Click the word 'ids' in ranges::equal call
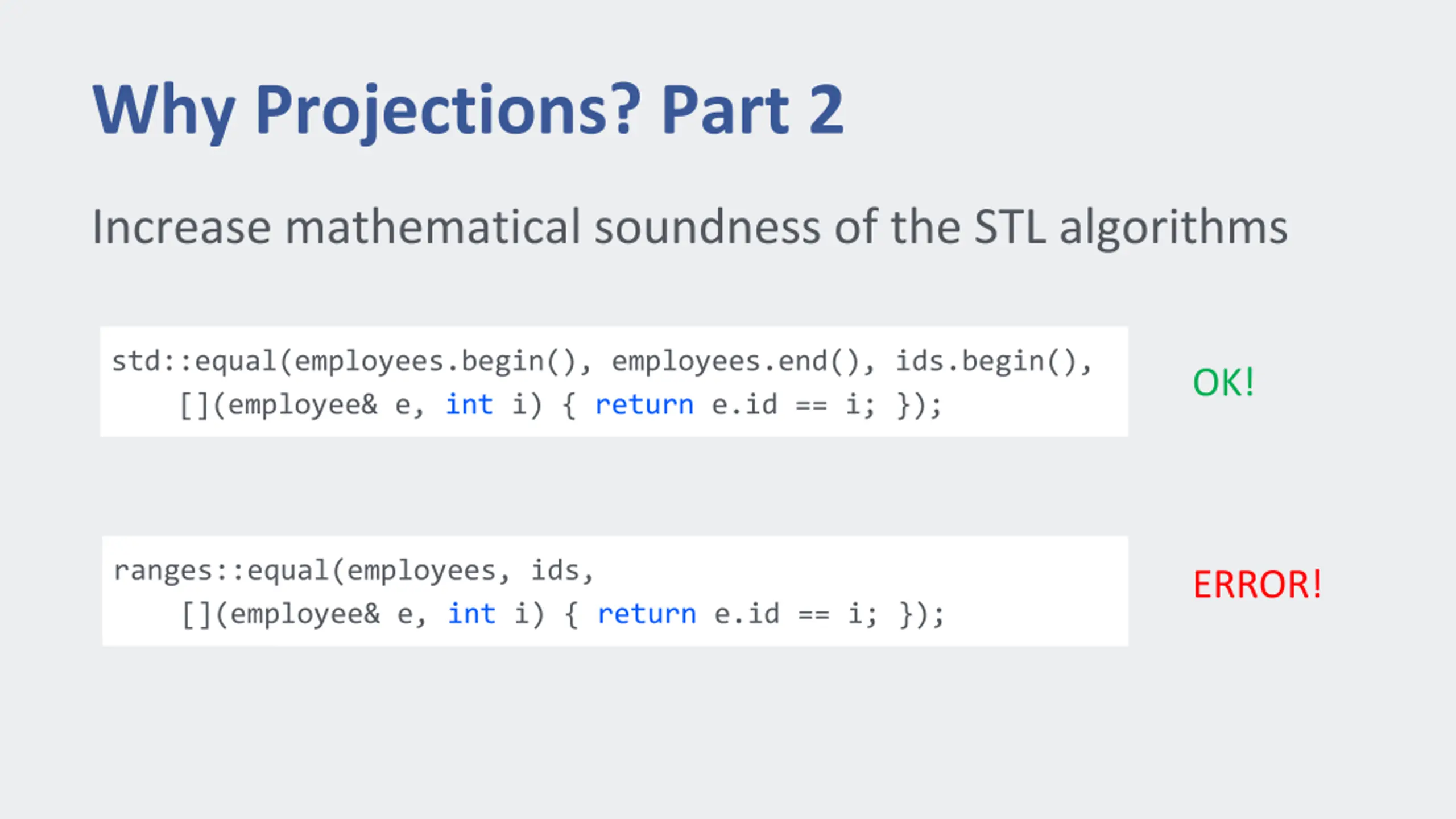The height and width of the screenshot is (819, 1456). [555, 570]
